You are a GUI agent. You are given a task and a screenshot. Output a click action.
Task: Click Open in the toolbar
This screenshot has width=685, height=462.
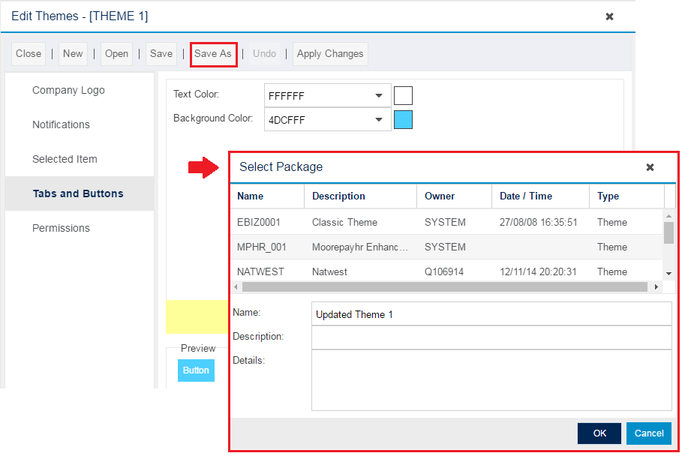[x=117, y=54]
